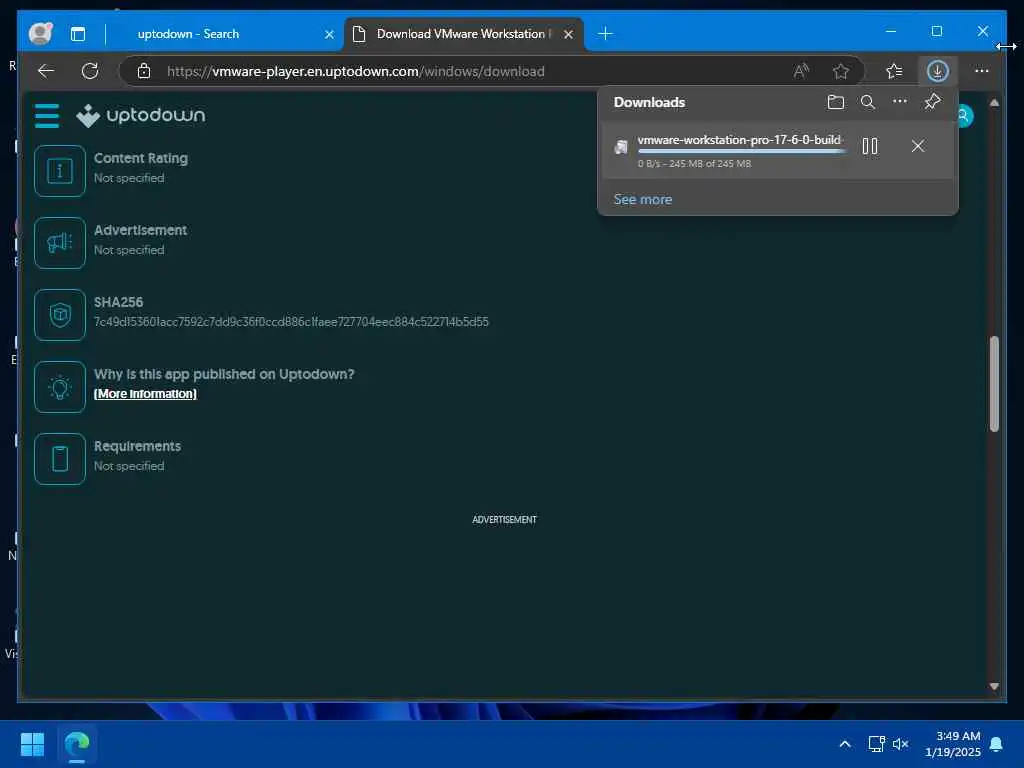Open the Uptodown hamburger menu
Viewport: 1024px width, 768px height.
47,116
